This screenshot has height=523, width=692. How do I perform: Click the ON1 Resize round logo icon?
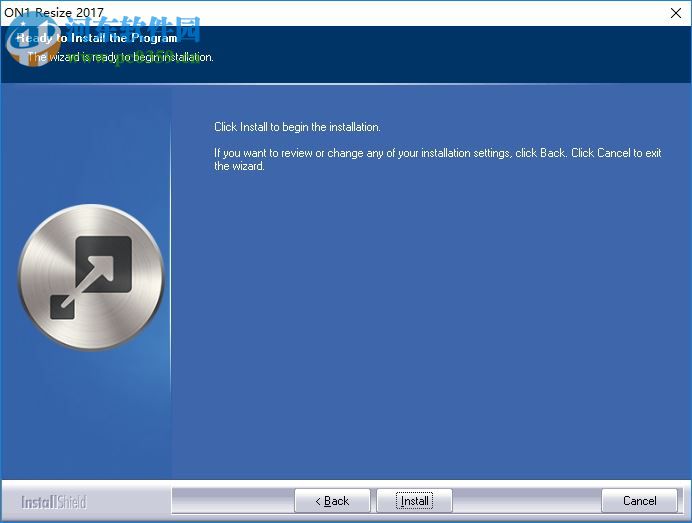(91, 277)
